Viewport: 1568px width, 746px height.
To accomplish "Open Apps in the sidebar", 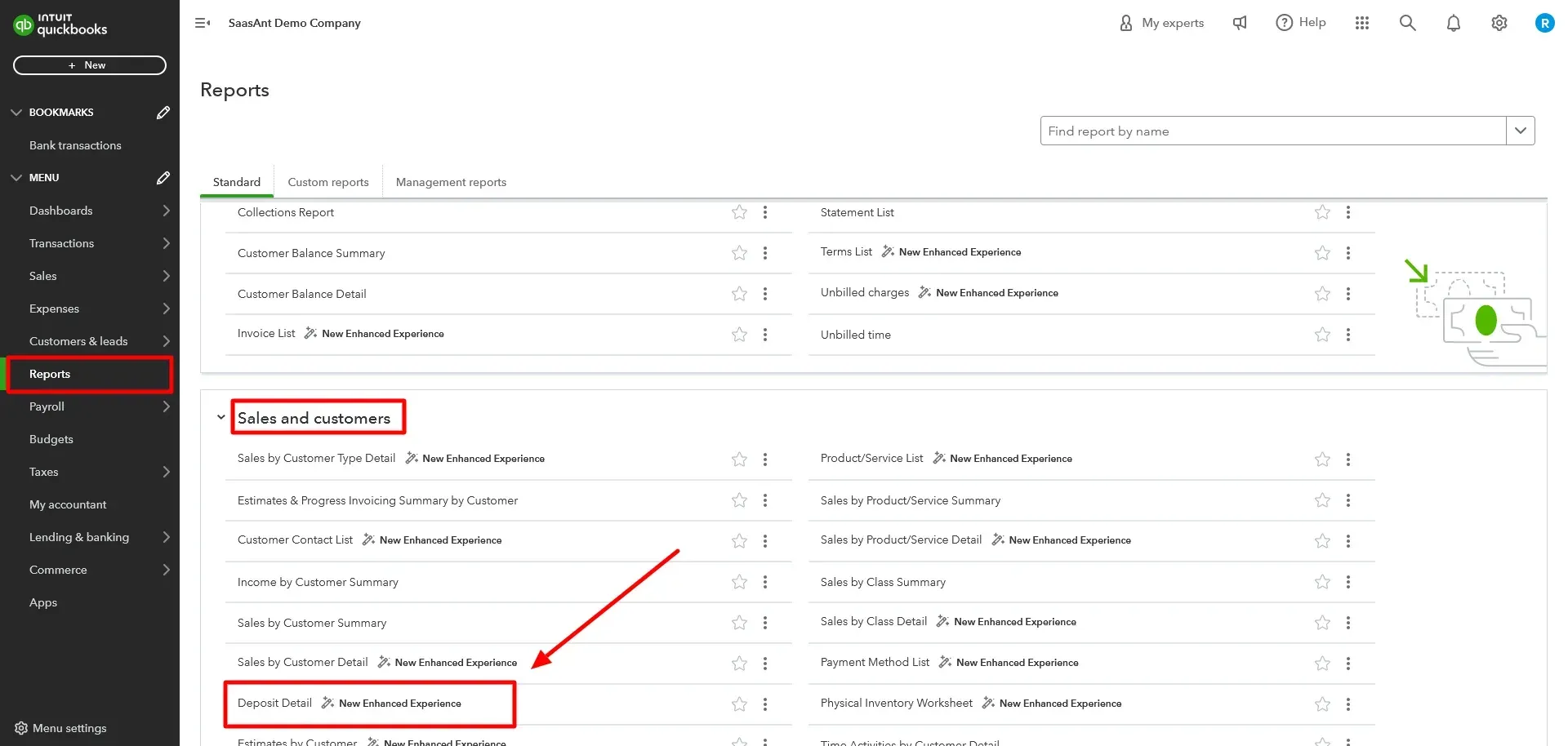I will click(43, 602).
